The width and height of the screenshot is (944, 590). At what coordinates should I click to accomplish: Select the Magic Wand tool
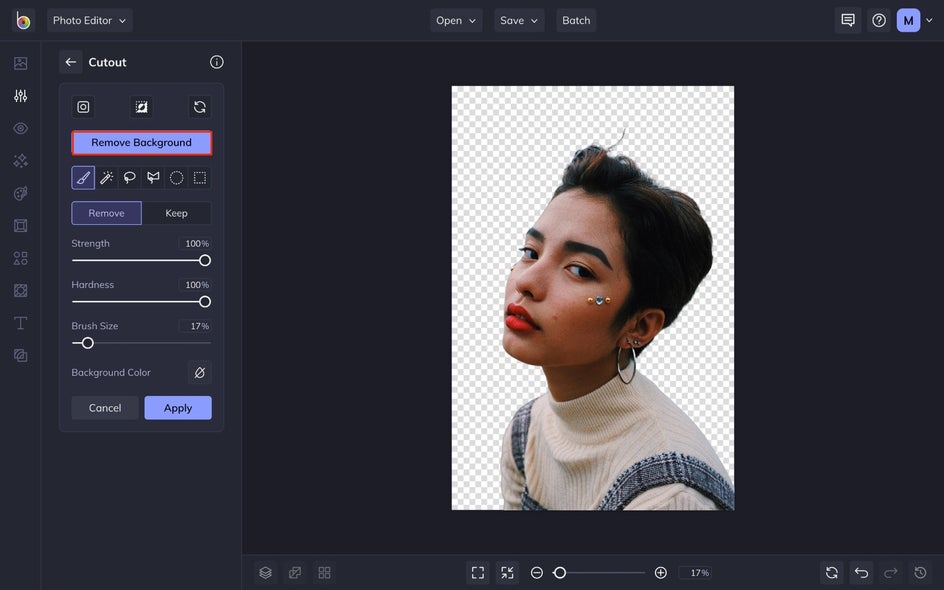coord(107,178)
